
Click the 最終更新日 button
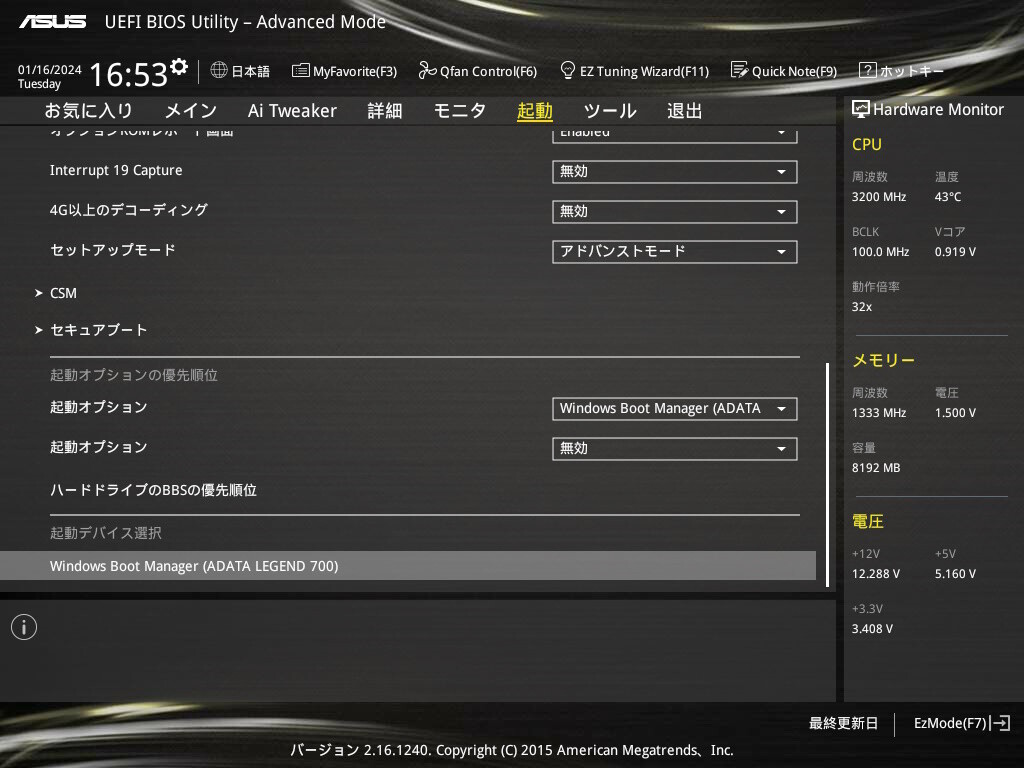(843, 723)
